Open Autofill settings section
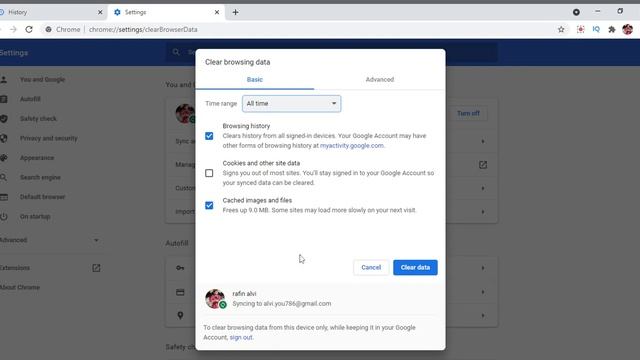The height and width of the screenshot is (360, 640). pos(30,99)
